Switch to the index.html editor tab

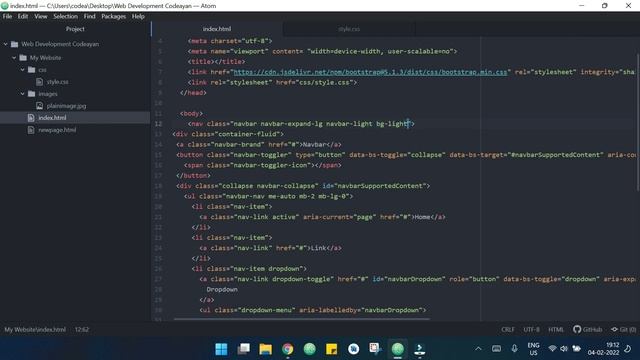[x=217, y=29]
